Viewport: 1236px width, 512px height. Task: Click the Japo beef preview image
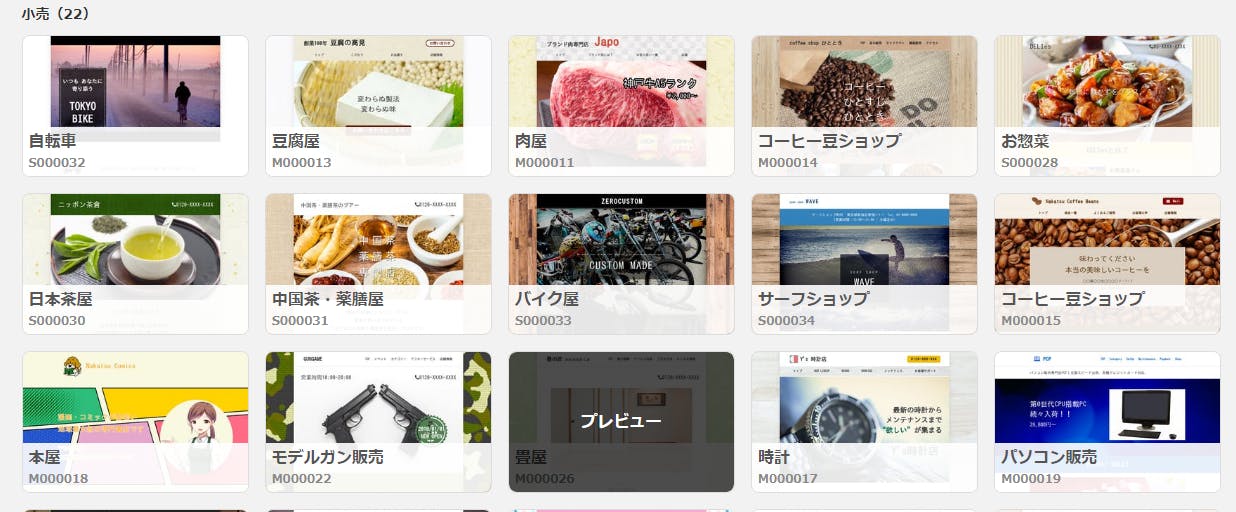[621, 82]
